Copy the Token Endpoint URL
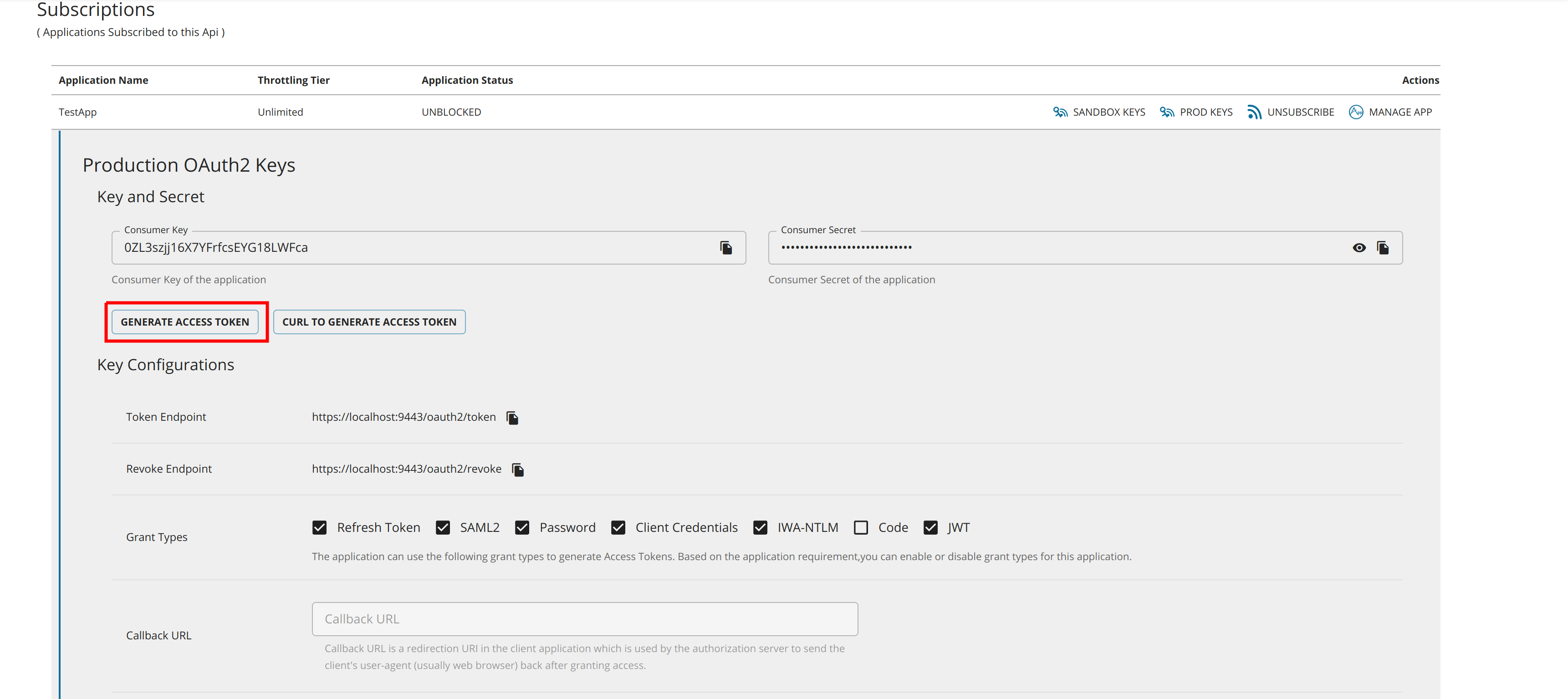This screenshot has height=699, width=1568. (x=512, y=418)
